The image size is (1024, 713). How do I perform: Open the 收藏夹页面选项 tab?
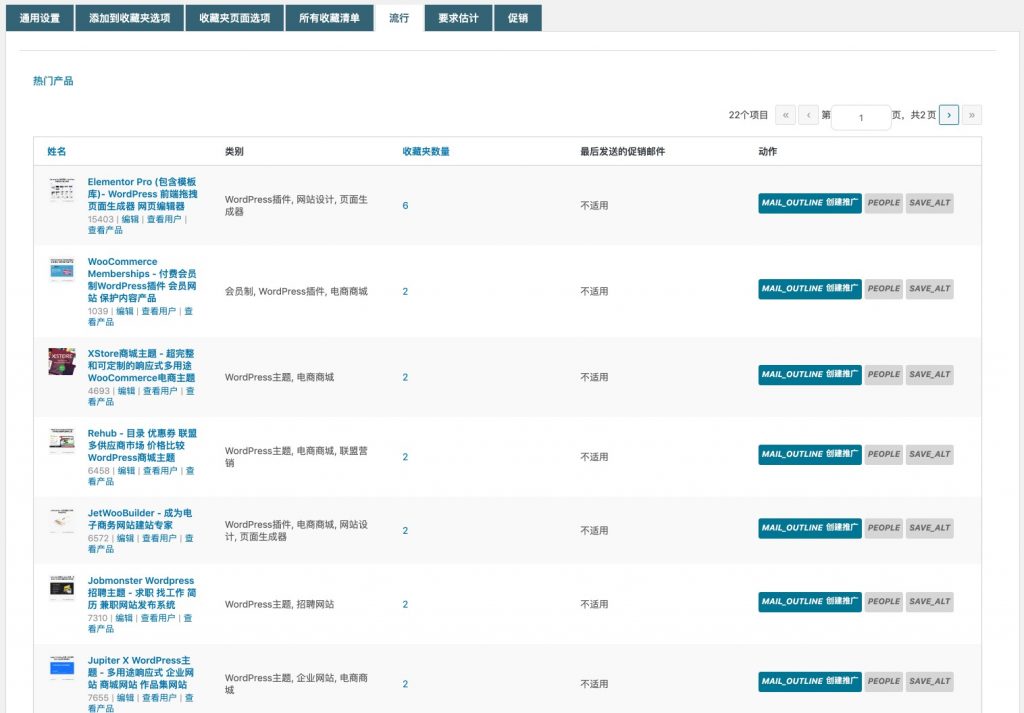pos(234,18)
